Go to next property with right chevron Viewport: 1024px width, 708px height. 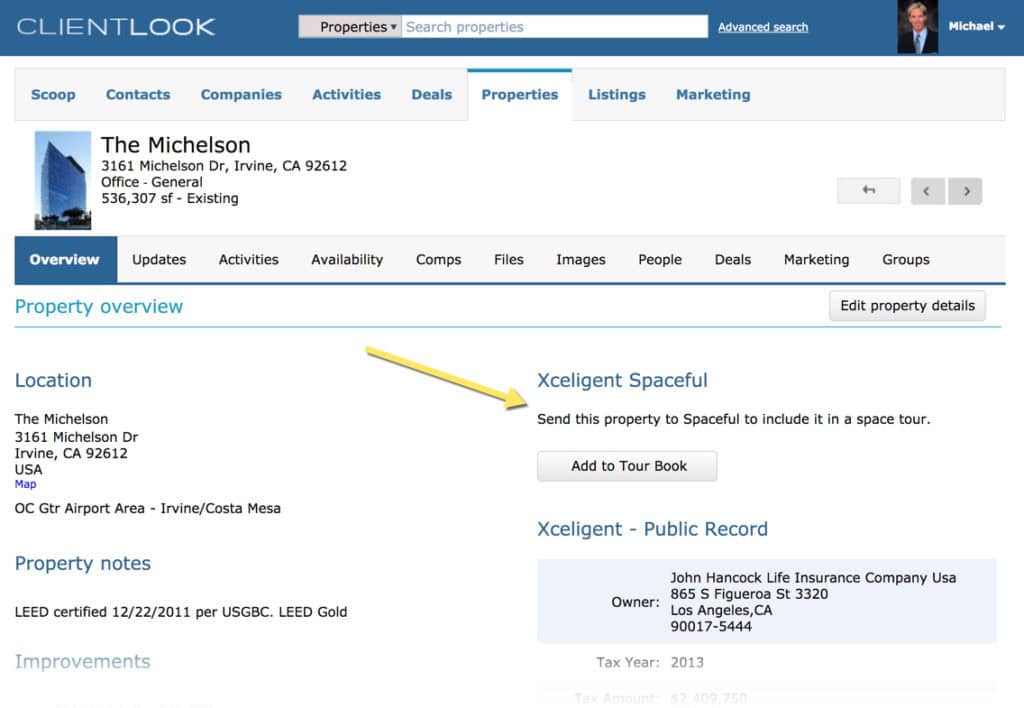click(966, 191)
